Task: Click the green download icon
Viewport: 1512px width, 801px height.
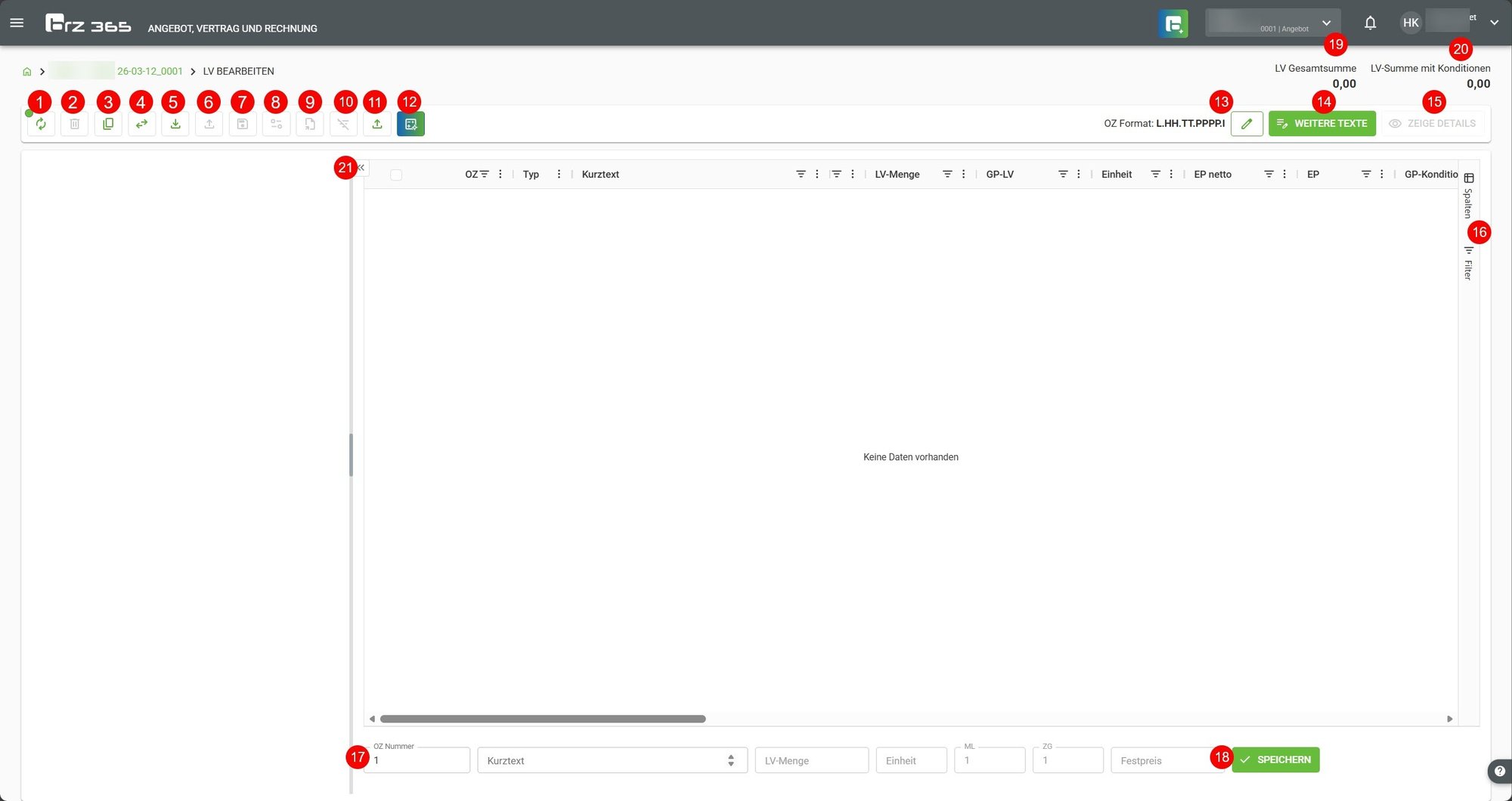Action: click(x=175, y=124)
